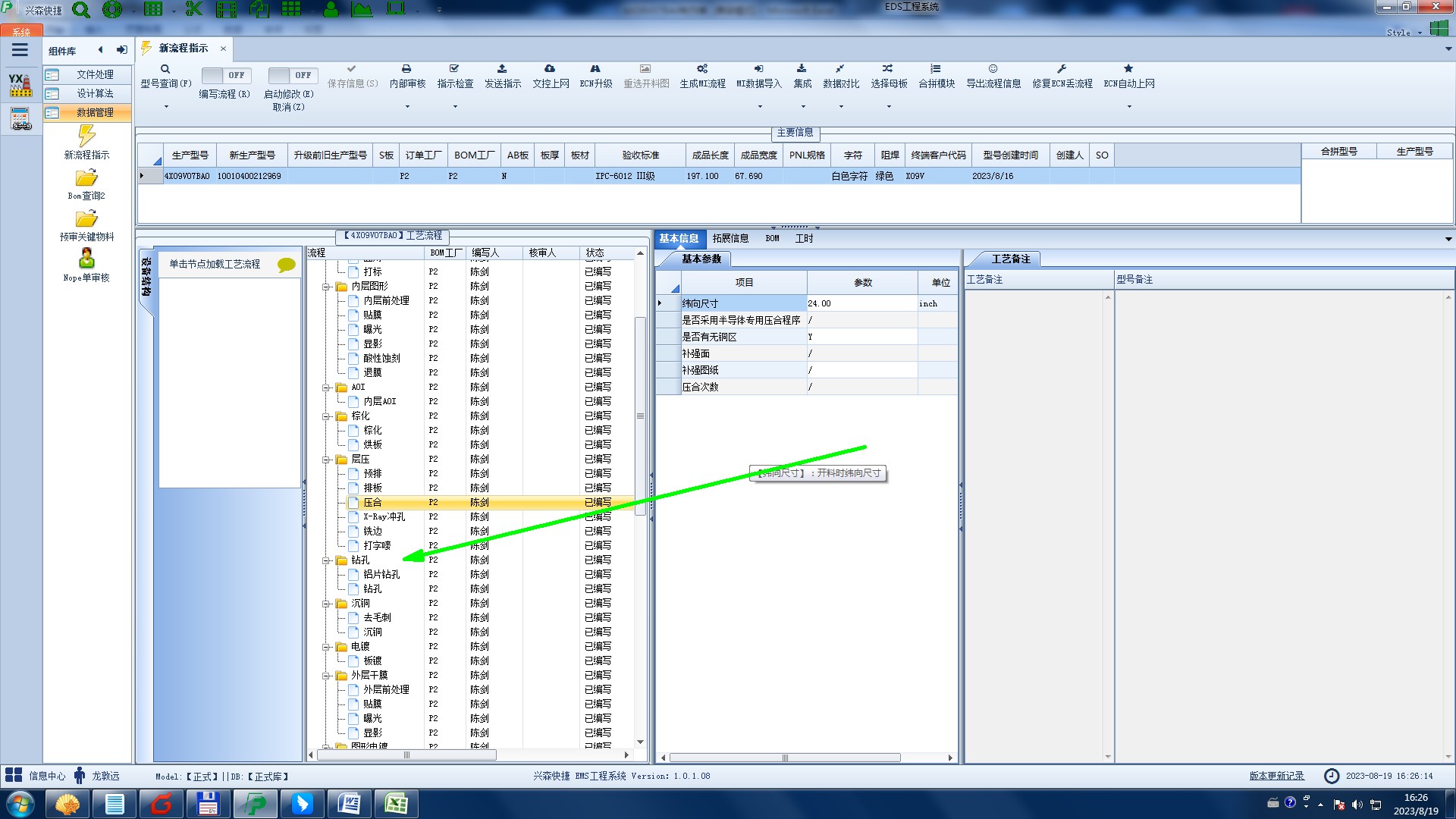Image resolution: width=1456 pixels, height=819 pixels.
Task: Collapse the 钻孔 tree folder
Action: tap(326, 560)
